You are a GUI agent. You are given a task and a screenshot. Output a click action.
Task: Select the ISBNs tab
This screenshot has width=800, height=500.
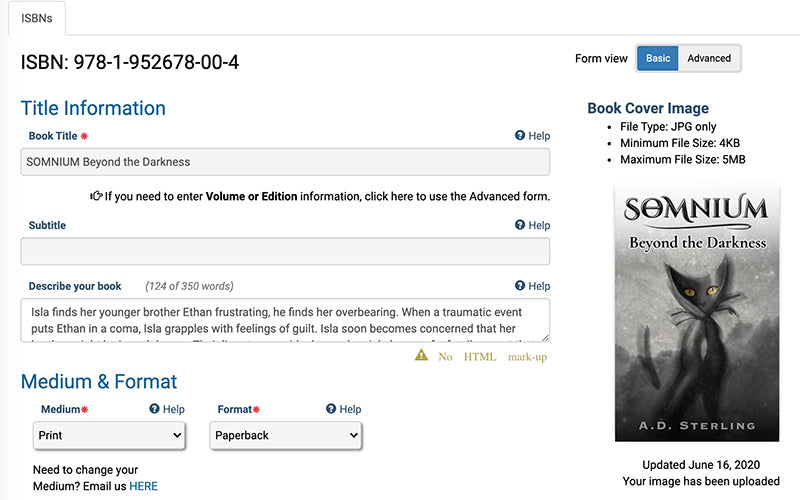click(x=37, y=17)
